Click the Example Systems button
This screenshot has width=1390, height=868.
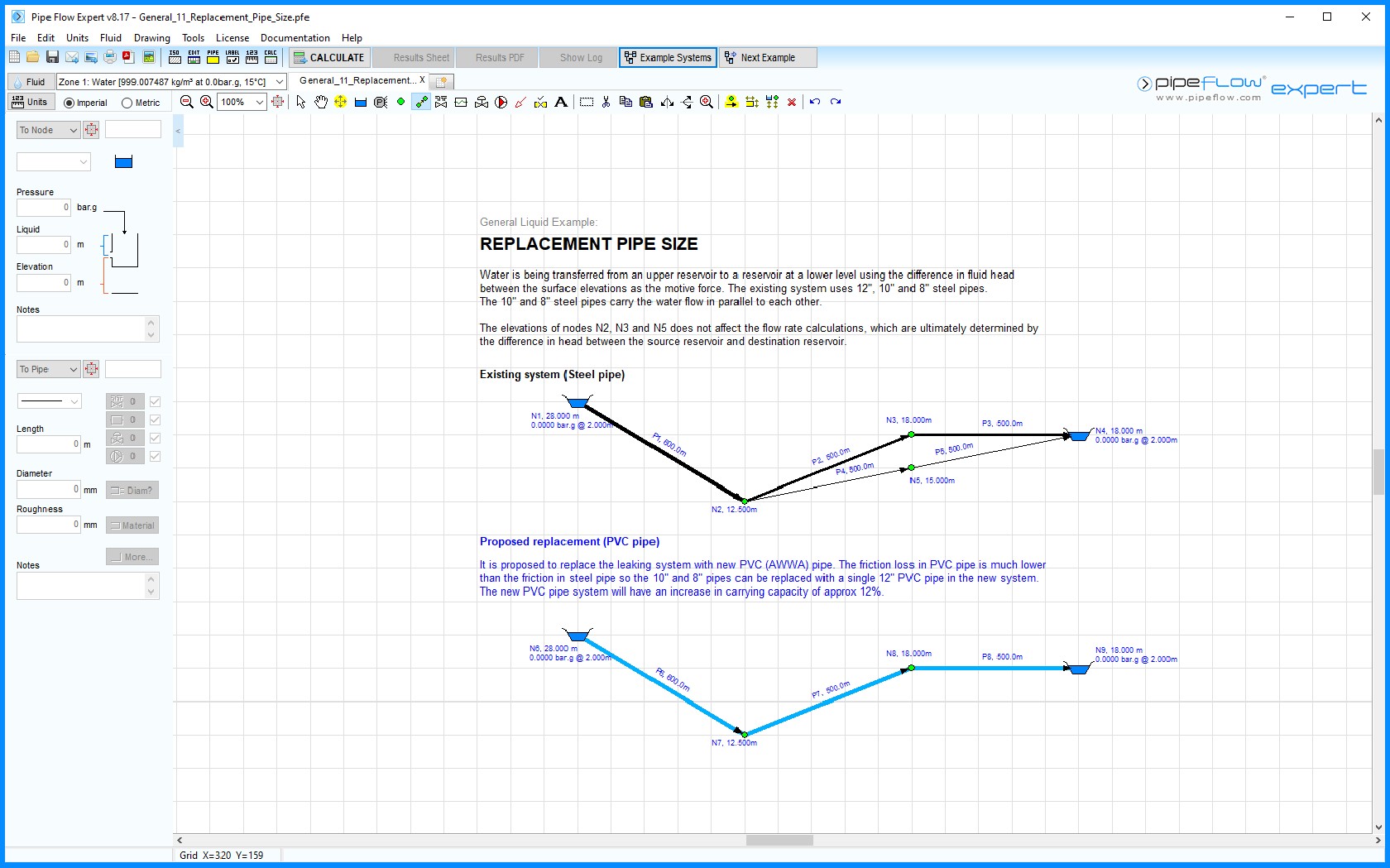click(668, 57)
